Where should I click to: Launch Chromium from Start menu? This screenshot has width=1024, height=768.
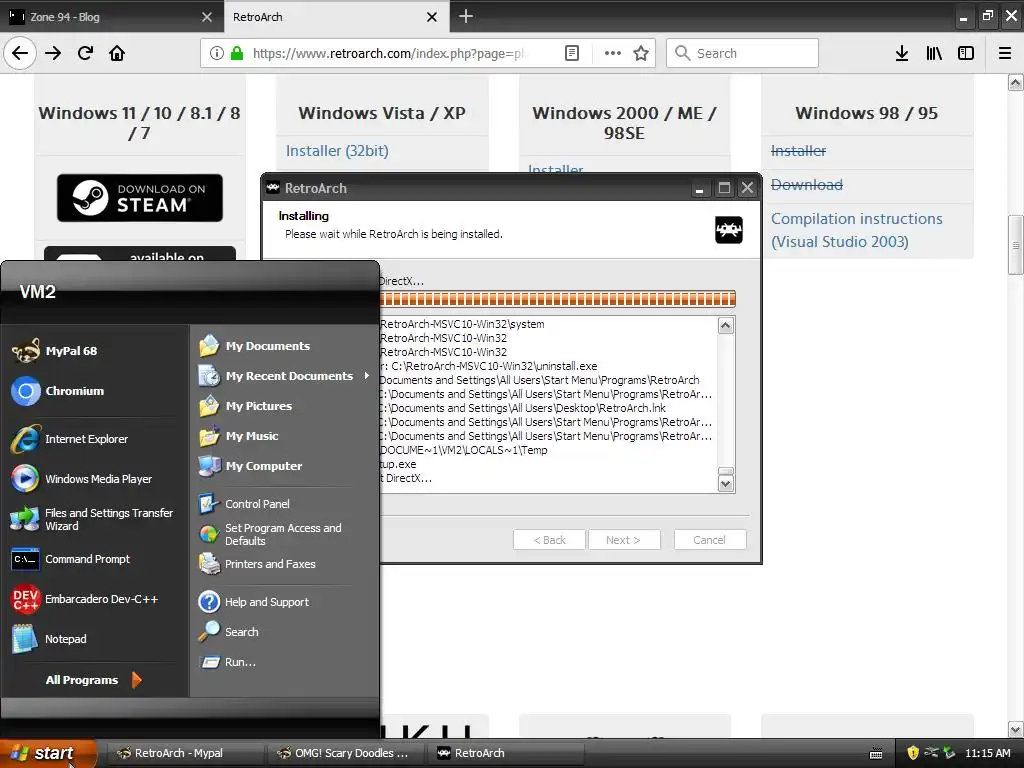point(95,391)
